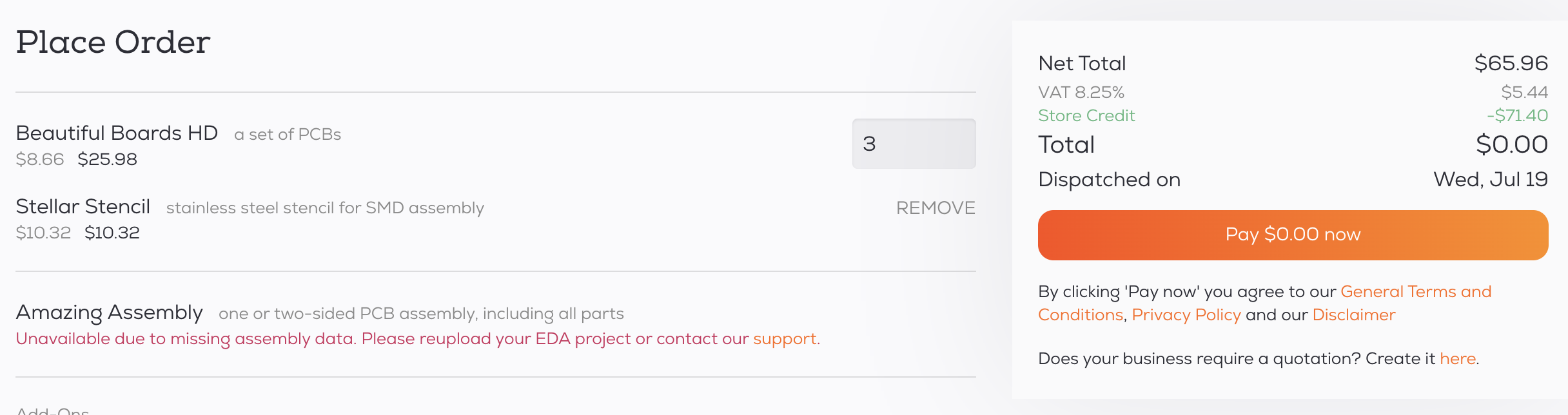Screen dimensions: 1568x415
Task: Click the Amazing Assembly heading
Action: tap(110, 312)
